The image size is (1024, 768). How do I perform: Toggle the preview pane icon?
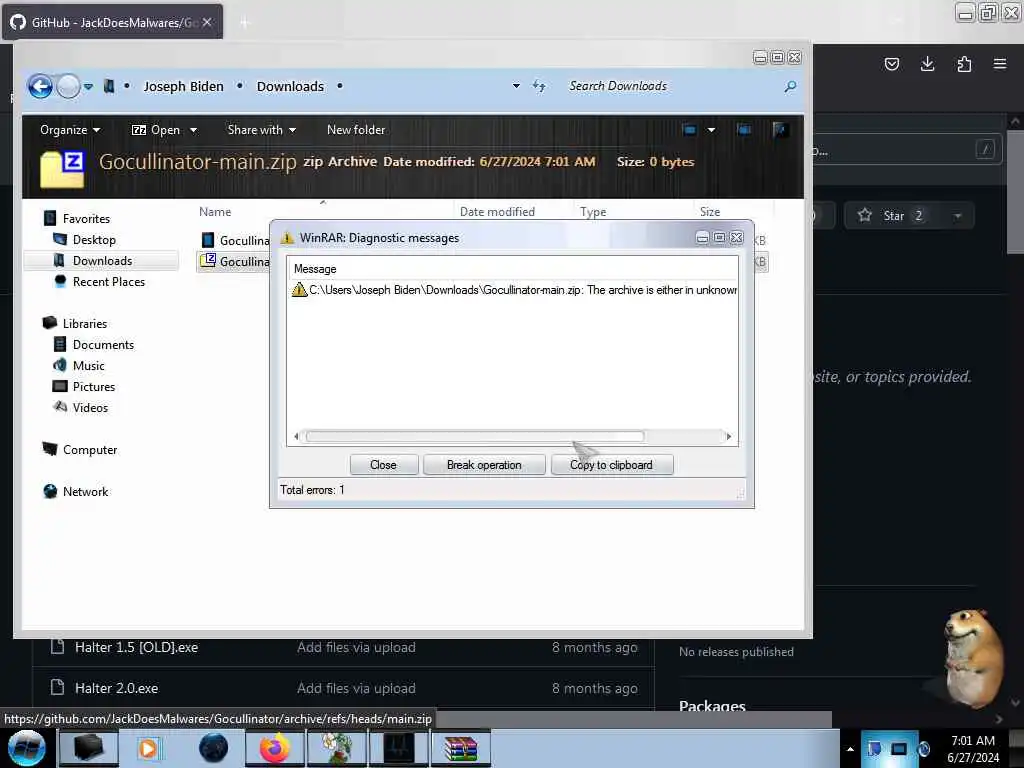pyautogui.click(x=743, y=130)
